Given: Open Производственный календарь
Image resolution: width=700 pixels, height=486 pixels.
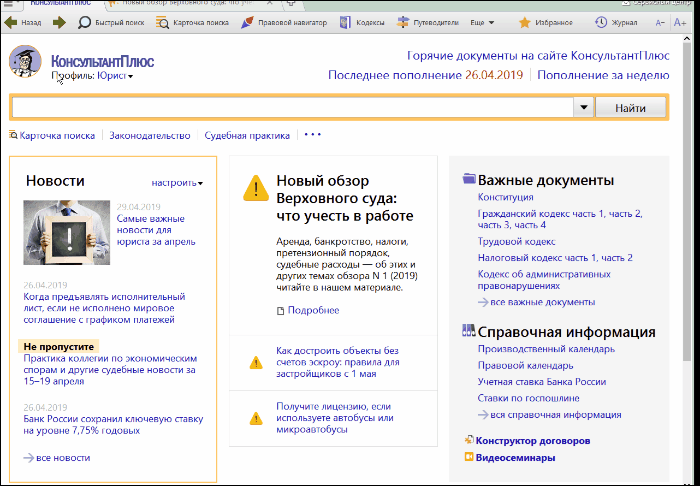Looking at the screenshot, I should coord(546,349).
